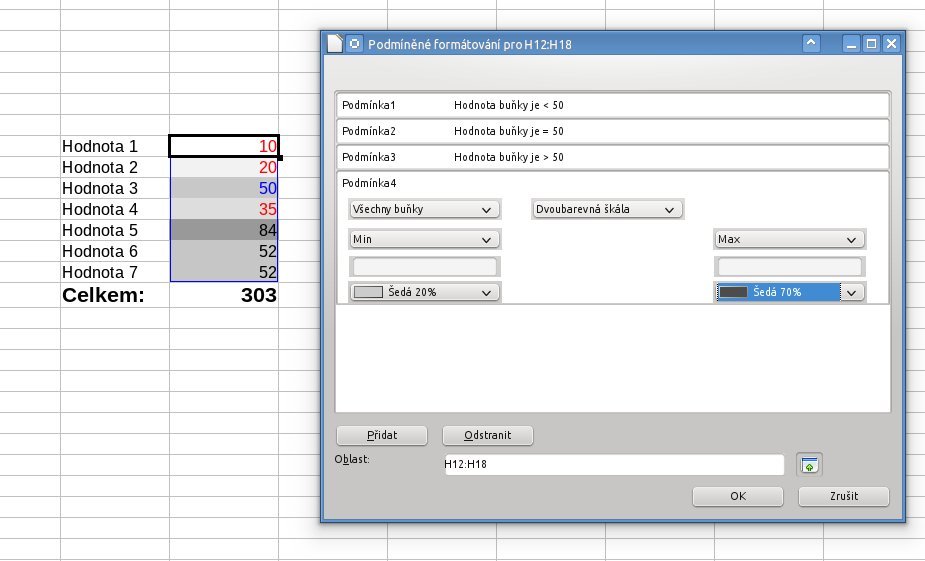925x561 pixels.
Task: Click the Odstranit button
Action: [x=487, y=435]
